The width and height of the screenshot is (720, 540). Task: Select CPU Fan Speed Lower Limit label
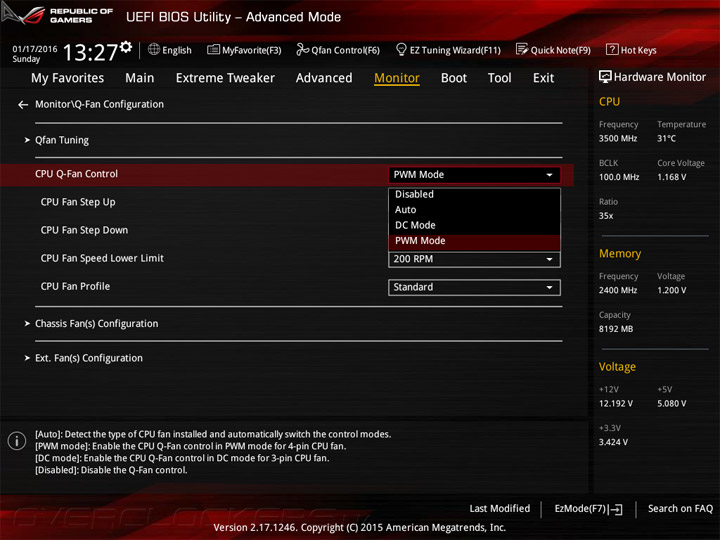pyautogui.click(x=102, y=259)
